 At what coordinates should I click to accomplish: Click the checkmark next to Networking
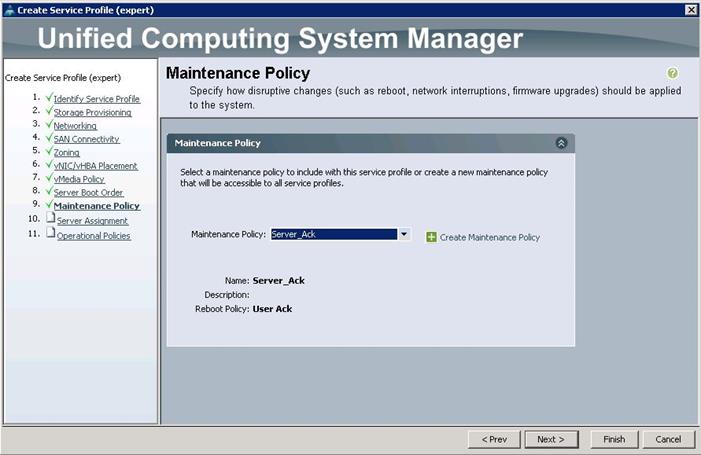coord(49,124)
